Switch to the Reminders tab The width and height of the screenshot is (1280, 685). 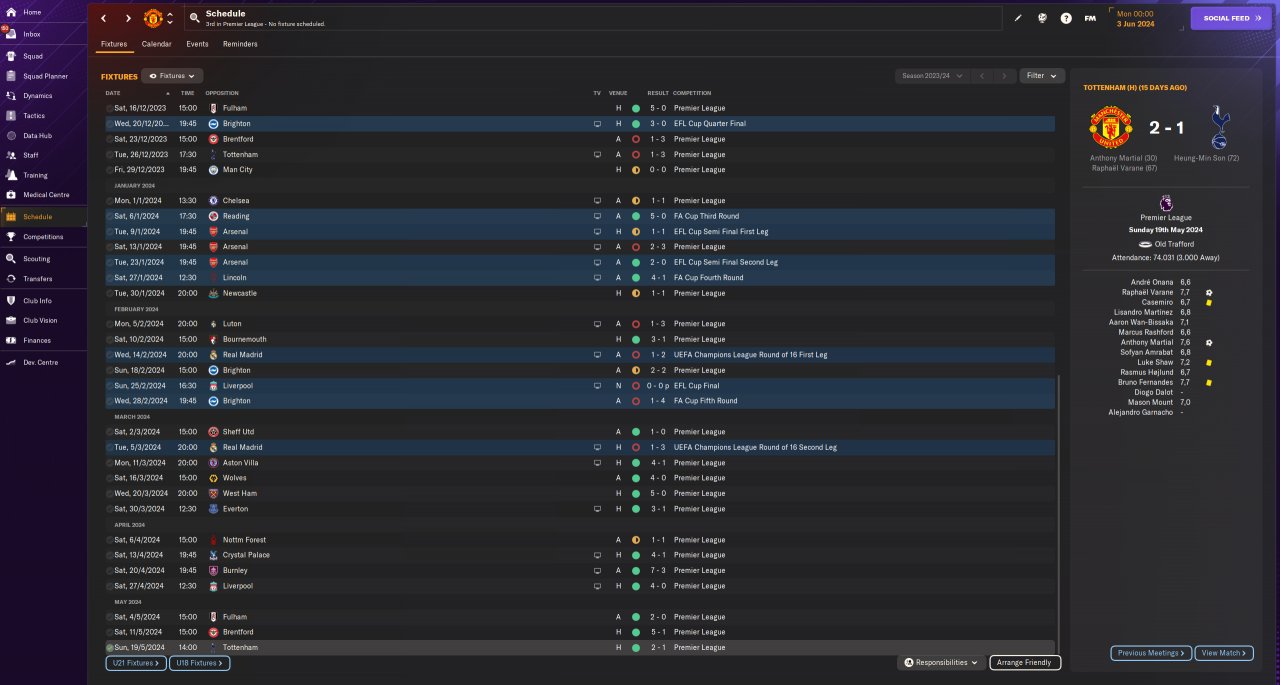pyautogui.click(x=240, y=44)
